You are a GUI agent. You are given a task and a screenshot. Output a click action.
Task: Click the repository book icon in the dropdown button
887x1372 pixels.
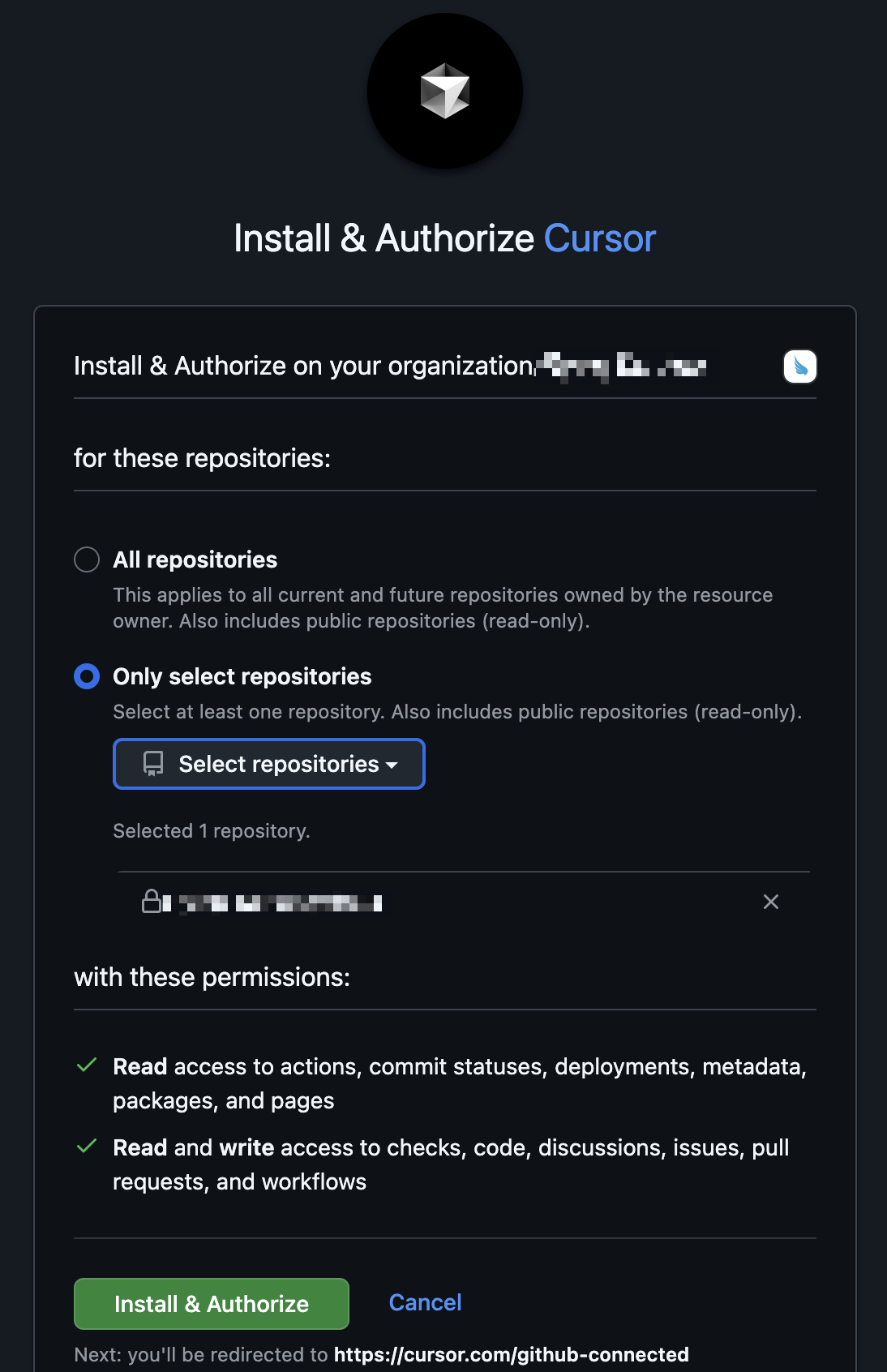coord(153,764)
